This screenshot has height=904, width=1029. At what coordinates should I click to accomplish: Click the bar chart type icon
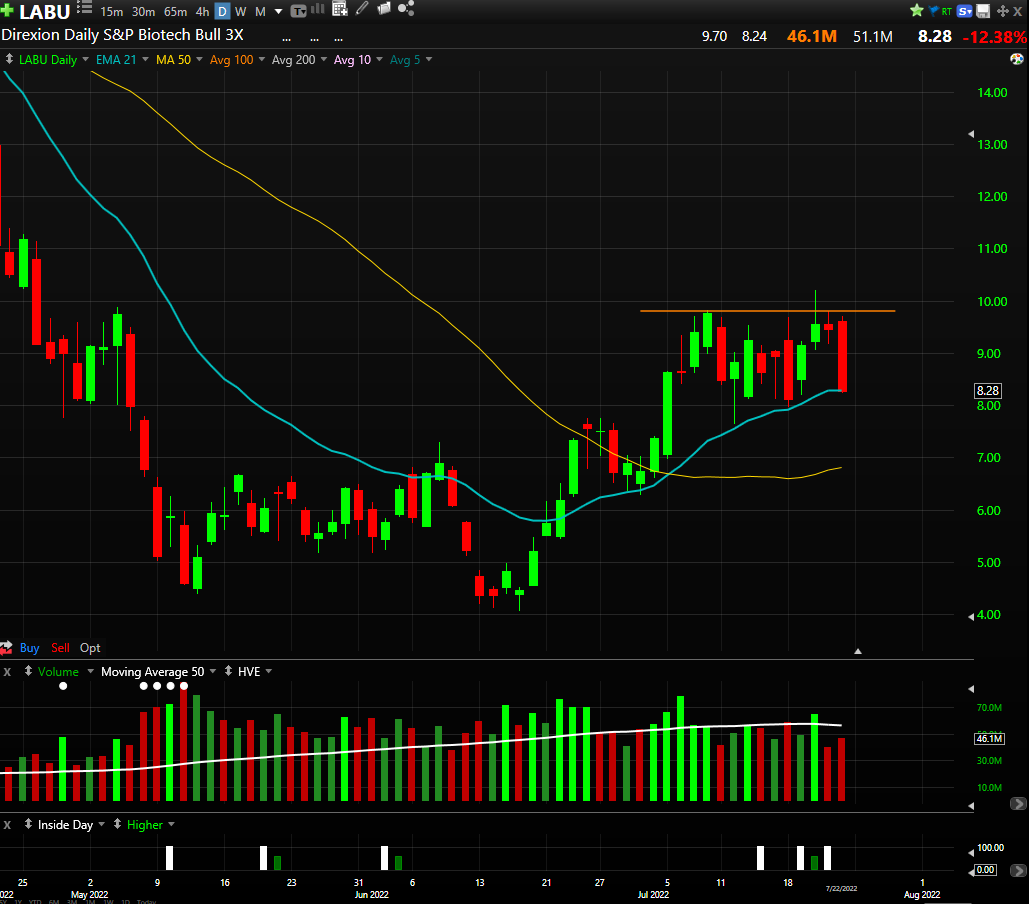pos(318,9)
